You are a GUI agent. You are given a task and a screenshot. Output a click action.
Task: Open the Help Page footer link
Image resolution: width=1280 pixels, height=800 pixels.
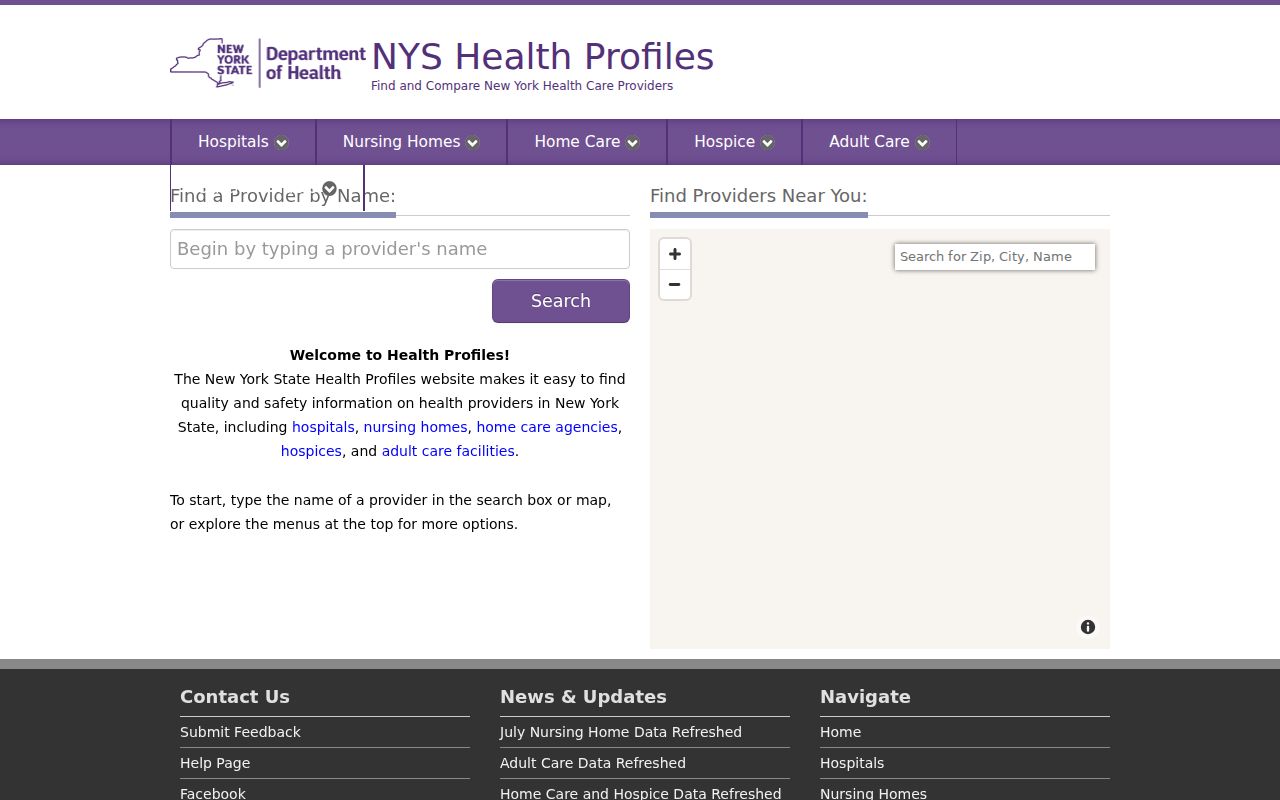pyautogui.click(x=215, y=763)
